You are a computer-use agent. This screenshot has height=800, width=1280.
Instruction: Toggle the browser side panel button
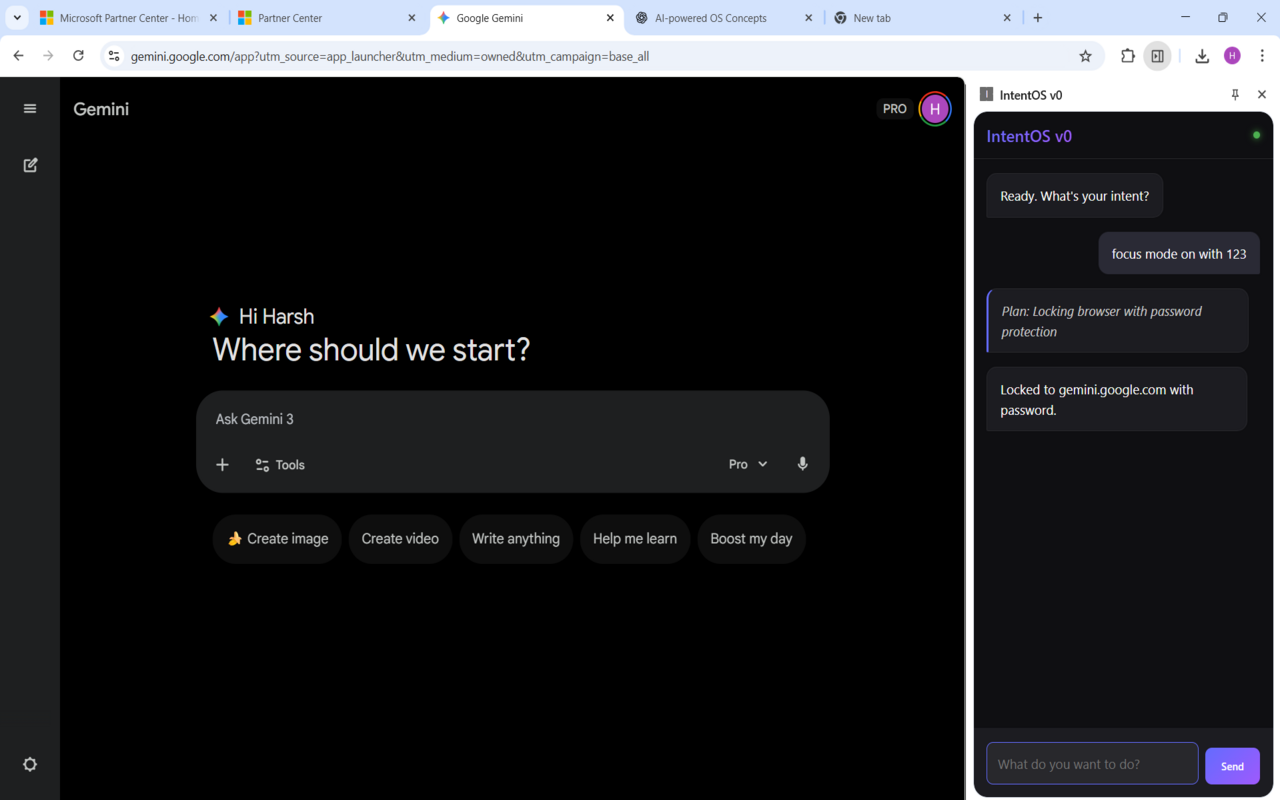(x=1157, y=56)
